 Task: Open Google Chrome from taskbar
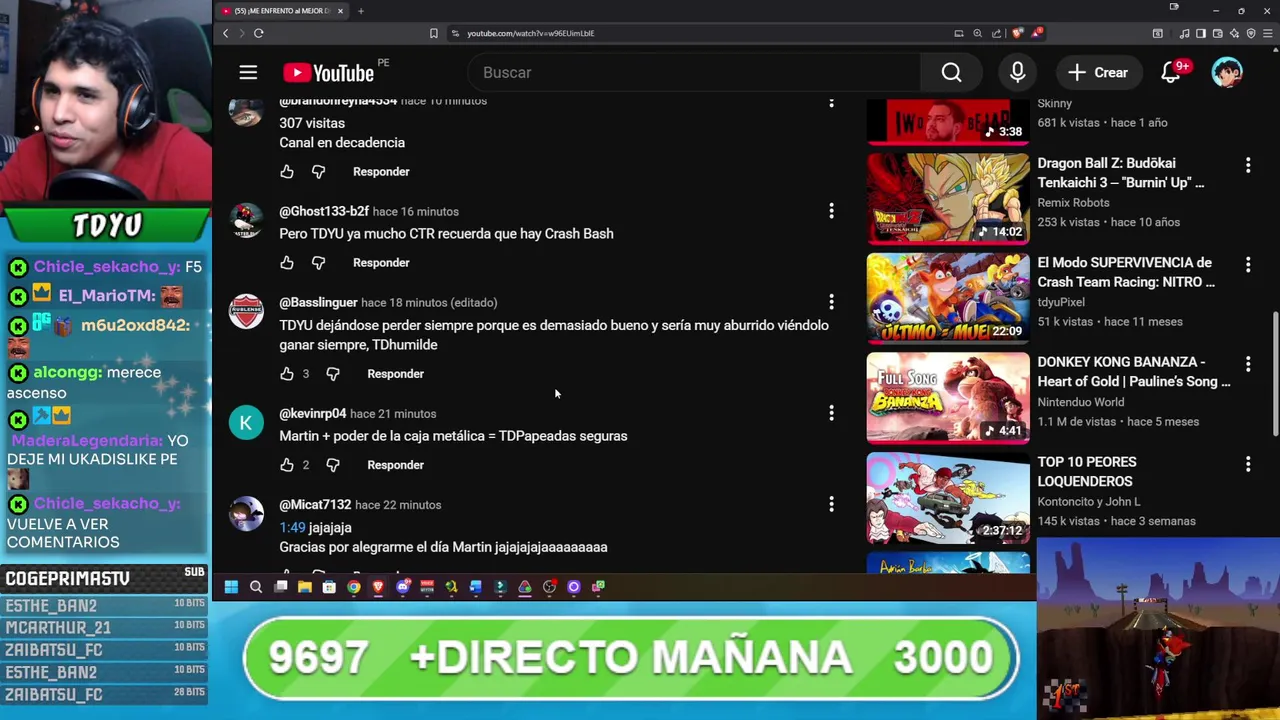[x=354, y=587]
